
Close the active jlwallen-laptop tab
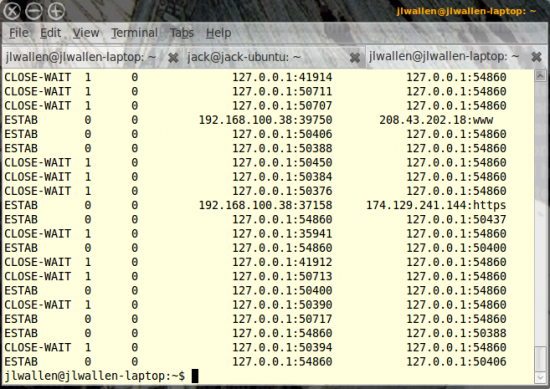pos(536,56)
